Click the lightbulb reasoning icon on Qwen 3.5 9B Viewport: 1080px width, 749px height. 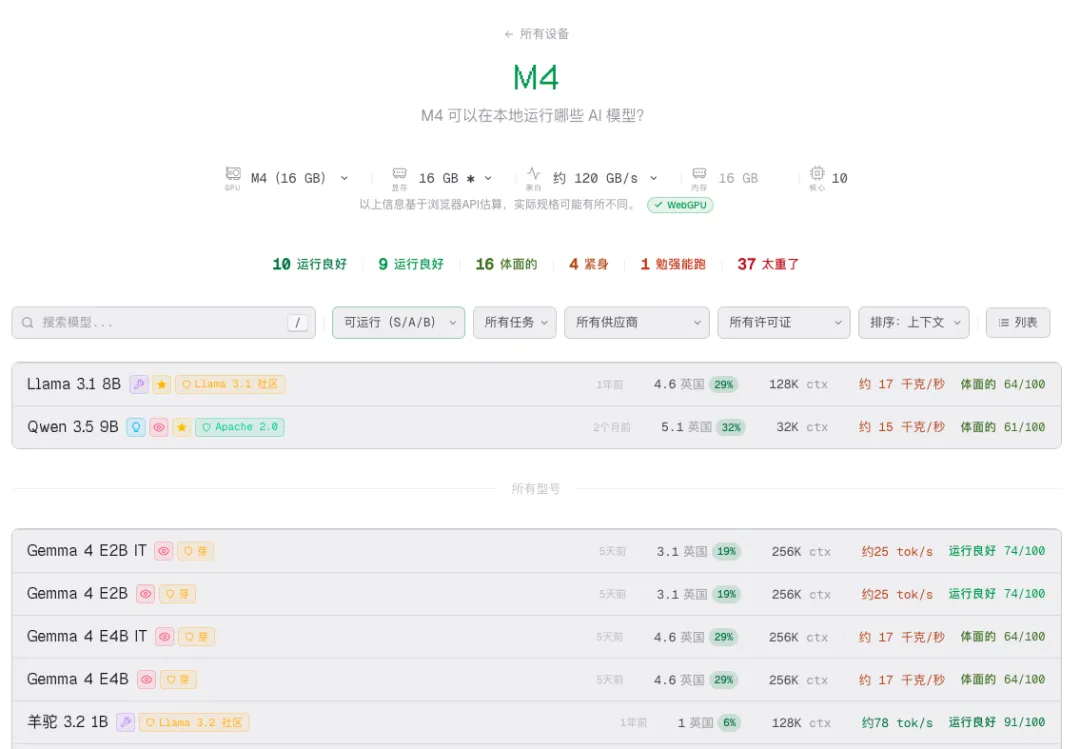(x=136, y=427)
